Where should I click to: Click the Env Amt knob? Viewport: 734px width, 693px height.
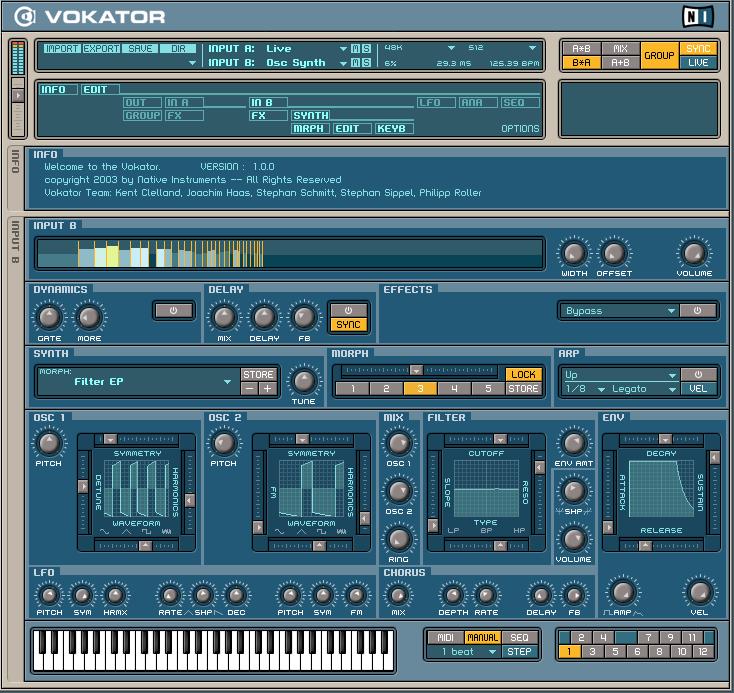coord(573,443)
